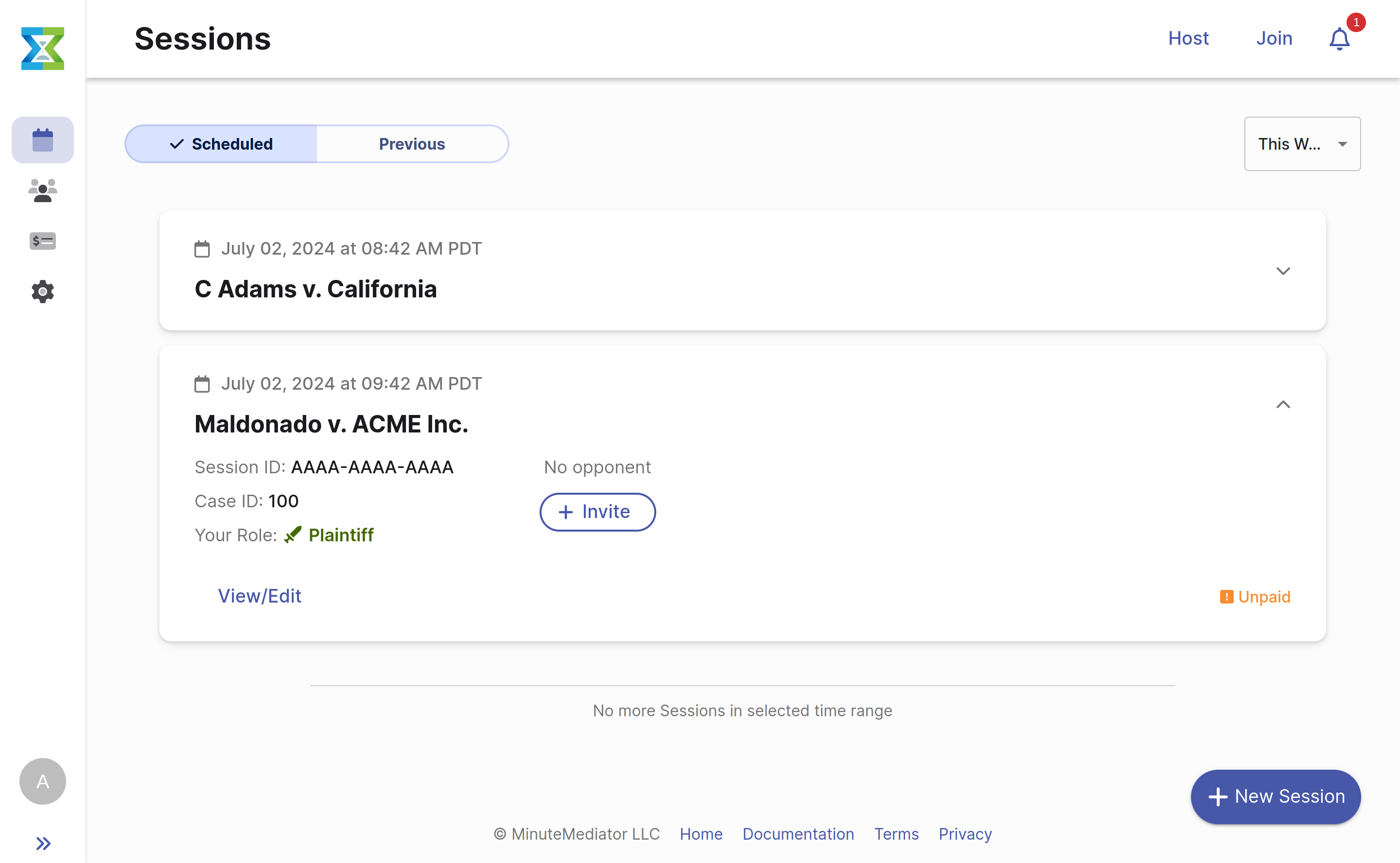Select the contacts icon in the sidebar
Screen dimensions: 1400x863
42,190
